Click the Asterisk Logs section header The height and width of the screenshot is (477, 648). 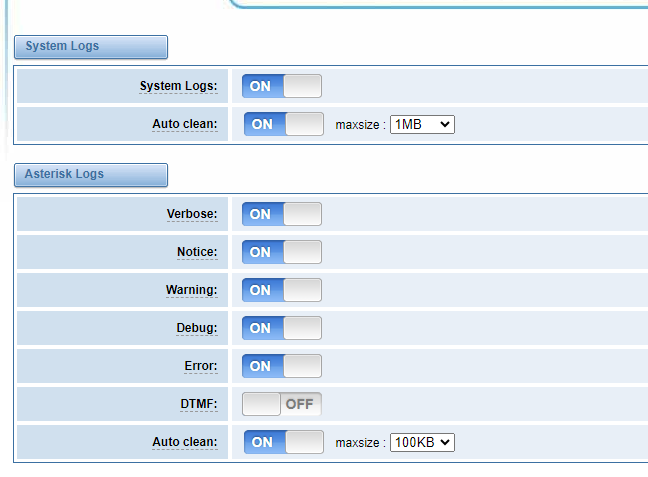point(91,175)
